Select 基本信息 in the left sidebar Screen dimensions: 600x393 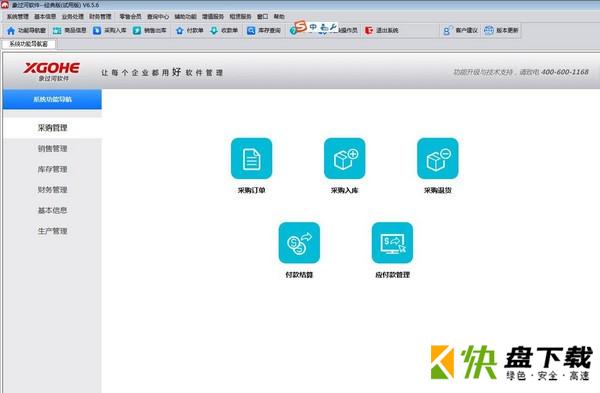pos(52,210)
